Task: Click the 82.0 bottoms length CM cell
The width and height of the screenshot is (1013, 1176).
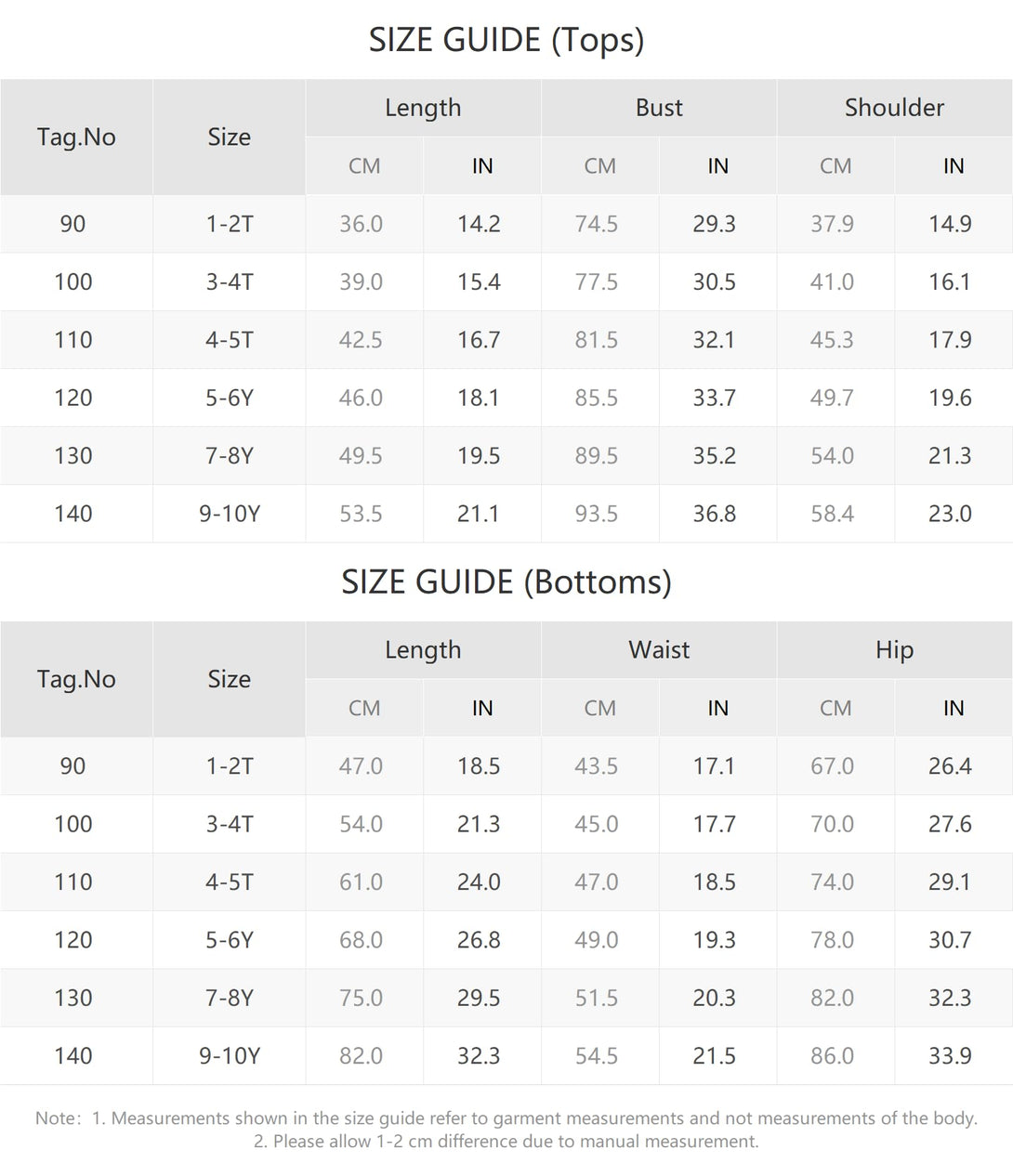Action: click(361, 1056)
